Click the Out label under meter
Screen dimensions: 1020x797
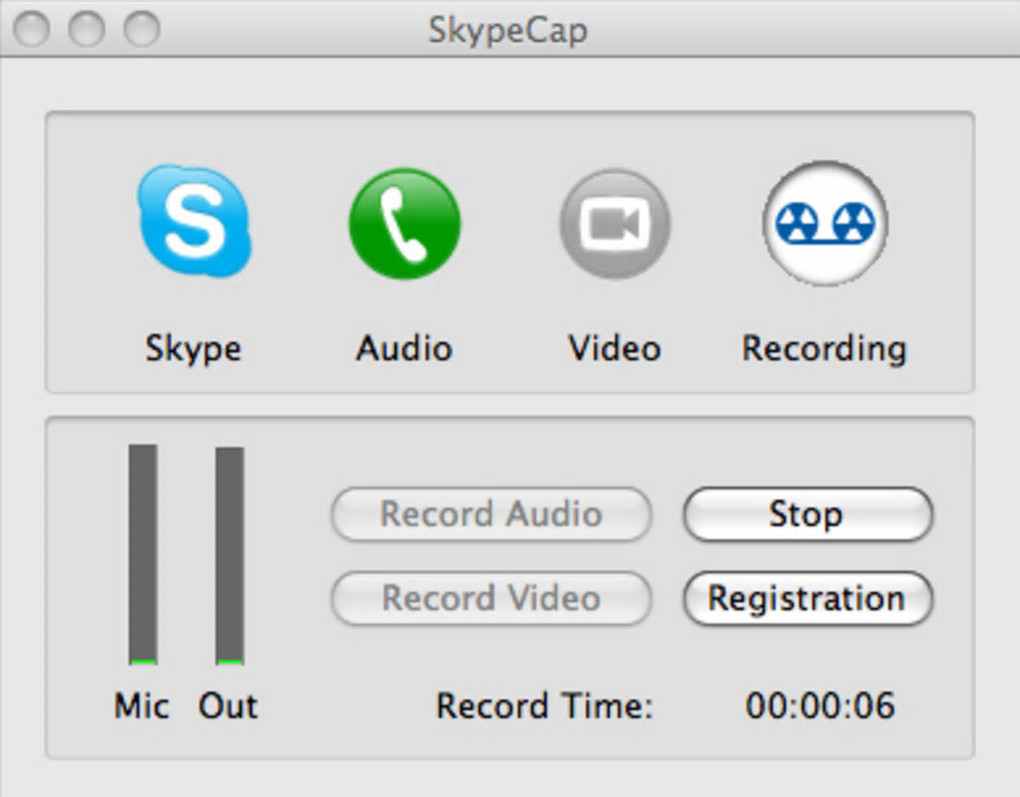[228, 706]
